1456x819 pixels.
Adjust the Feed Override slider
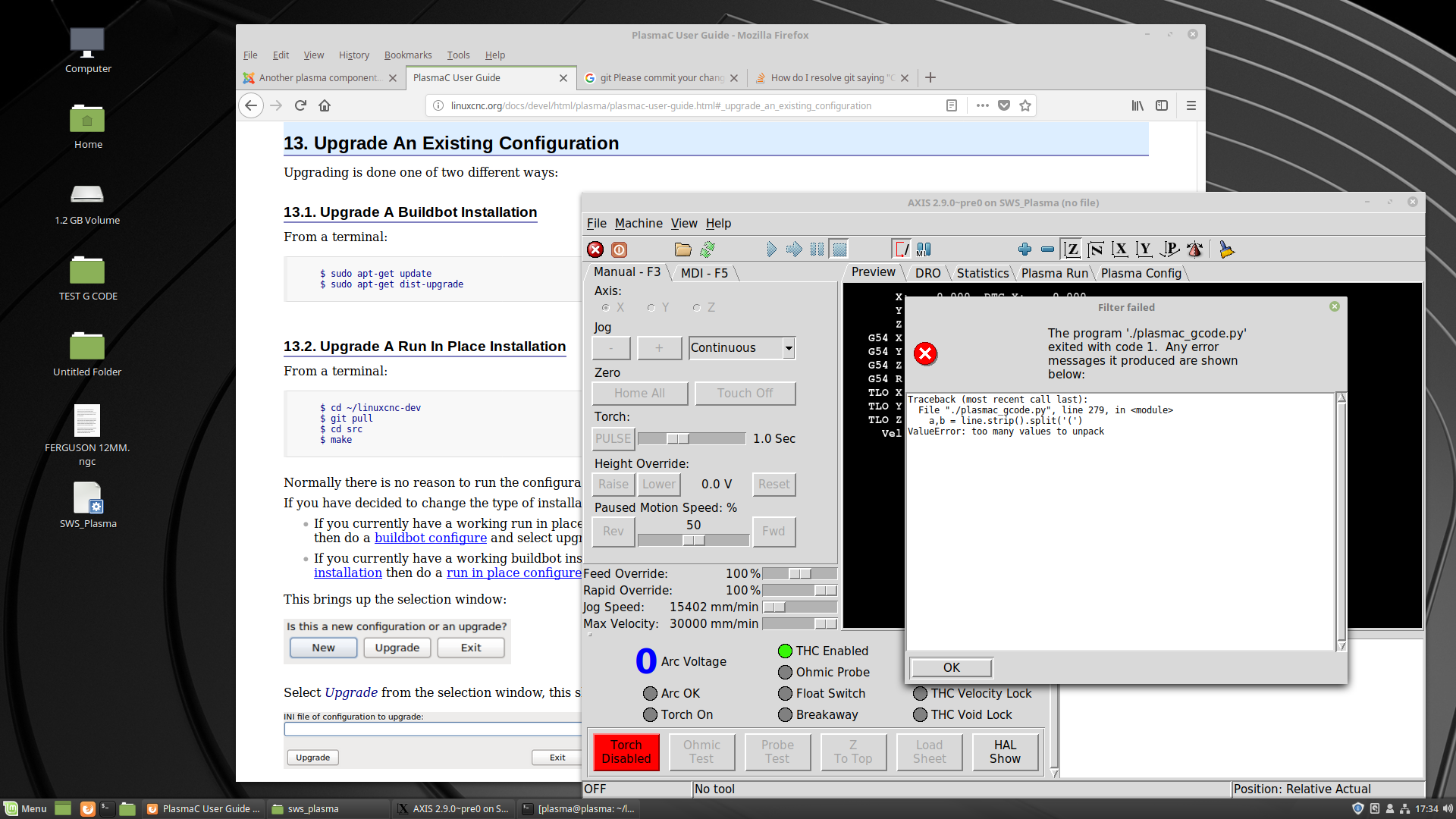click(799, 574)
